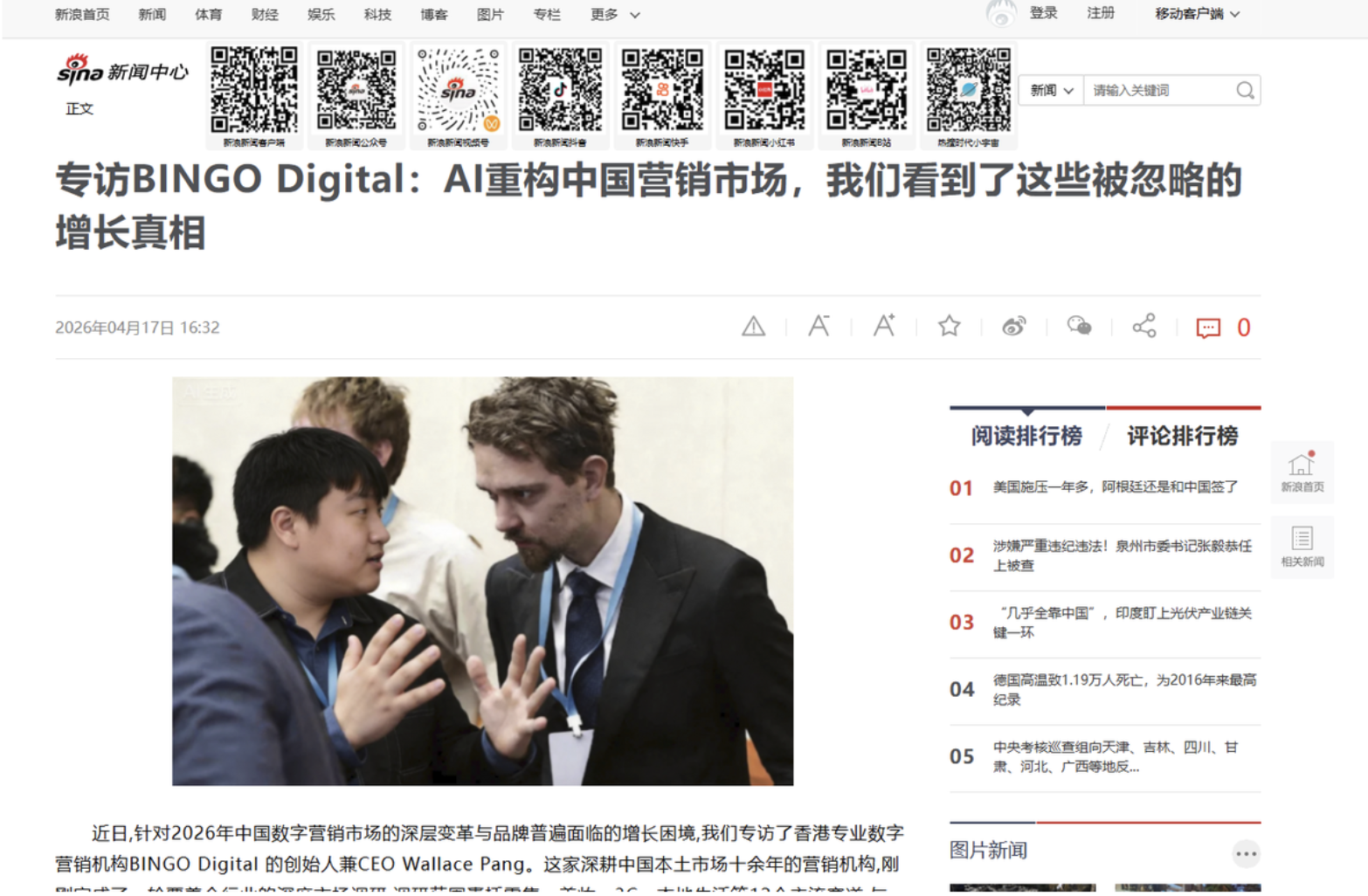Screen dimensions: 1368x896
Task: Click the 新浪新闻小红书 QR code
Action: [x=764, y=89]
